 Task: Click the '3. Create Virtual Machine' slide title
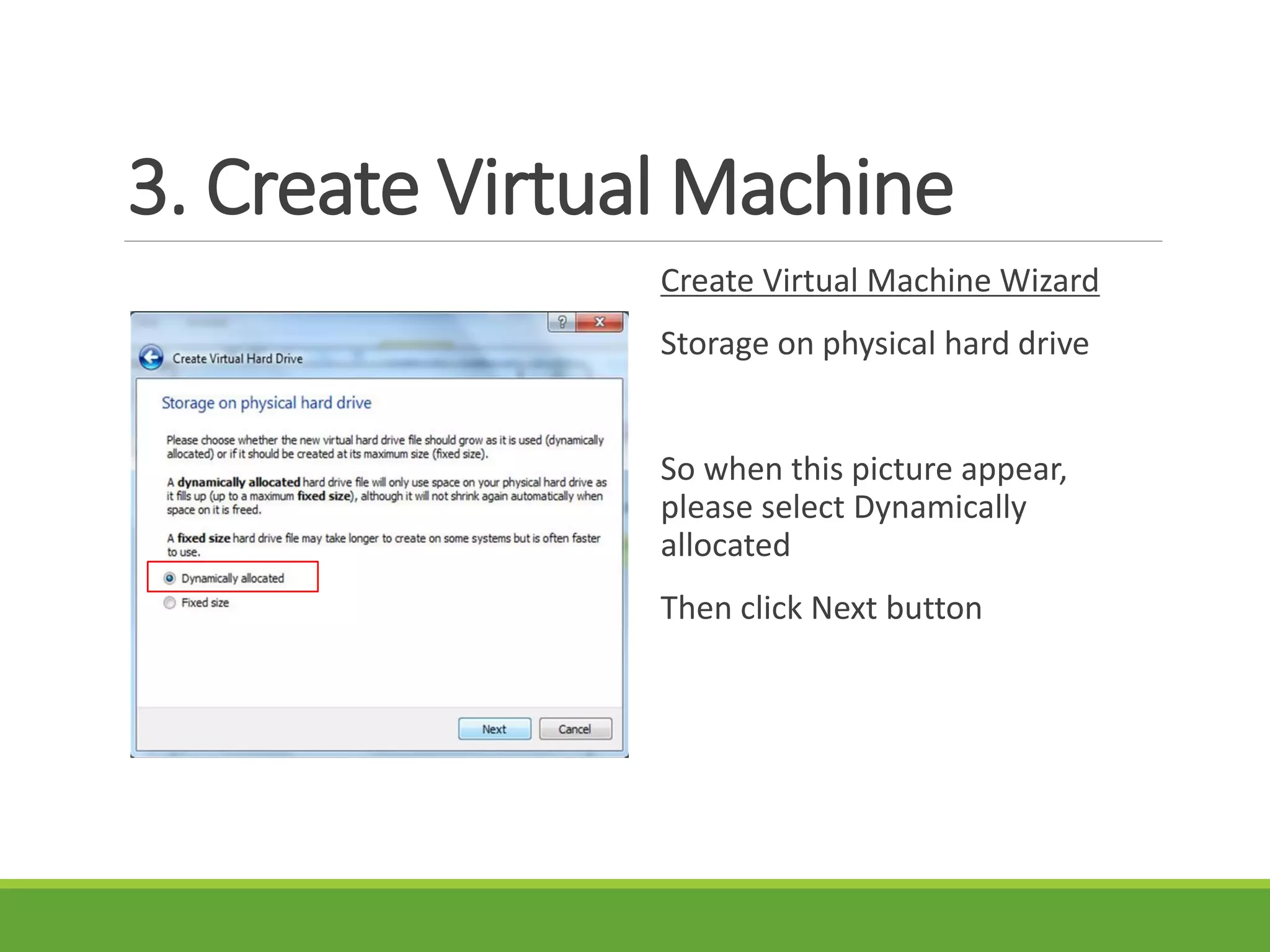(x=540, y=187)
